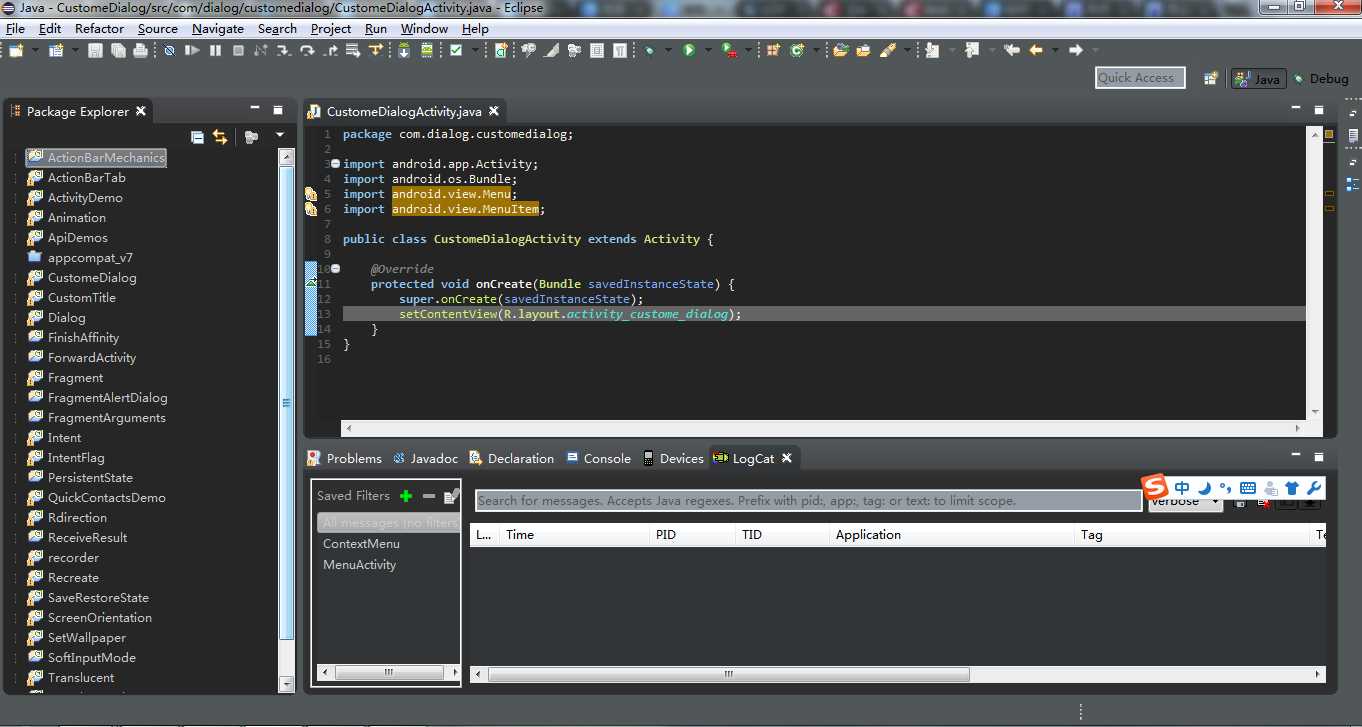Toggle Sogou moon half-width mode icon
This screenshot has width=1362, height=727.
pos(1204,488)
